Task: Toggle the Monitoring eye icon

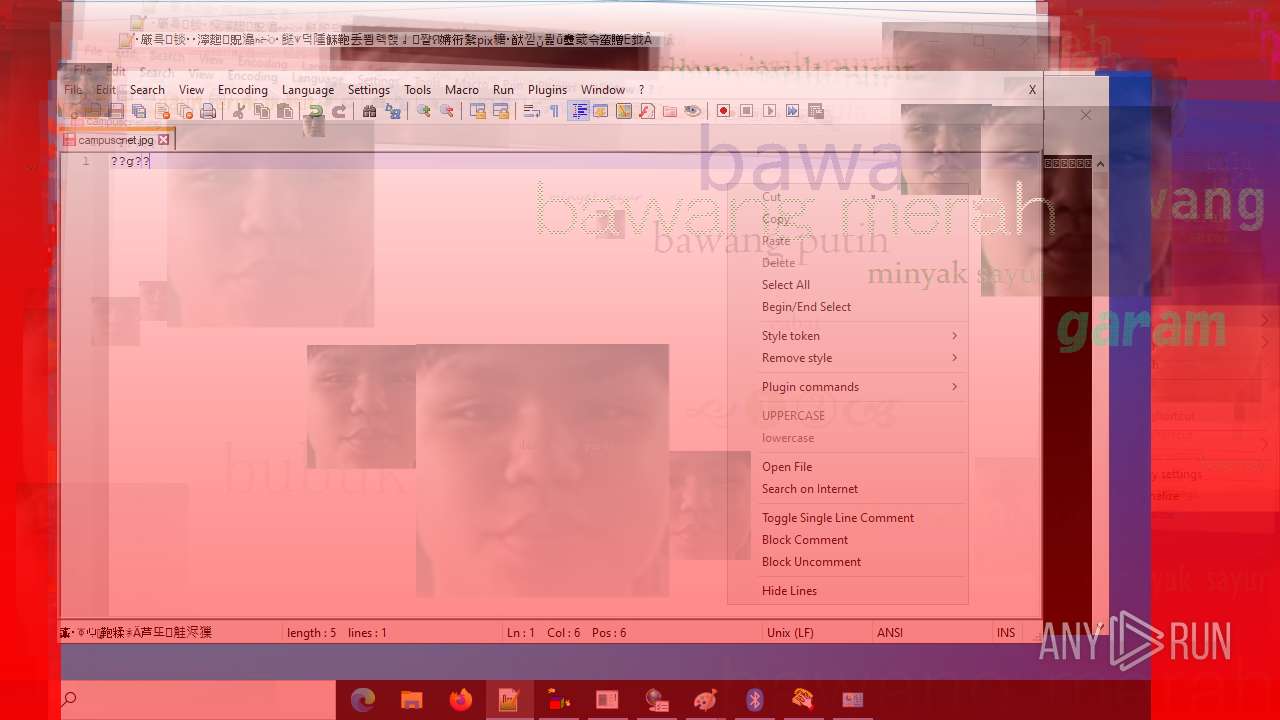Action: point(692,111)
